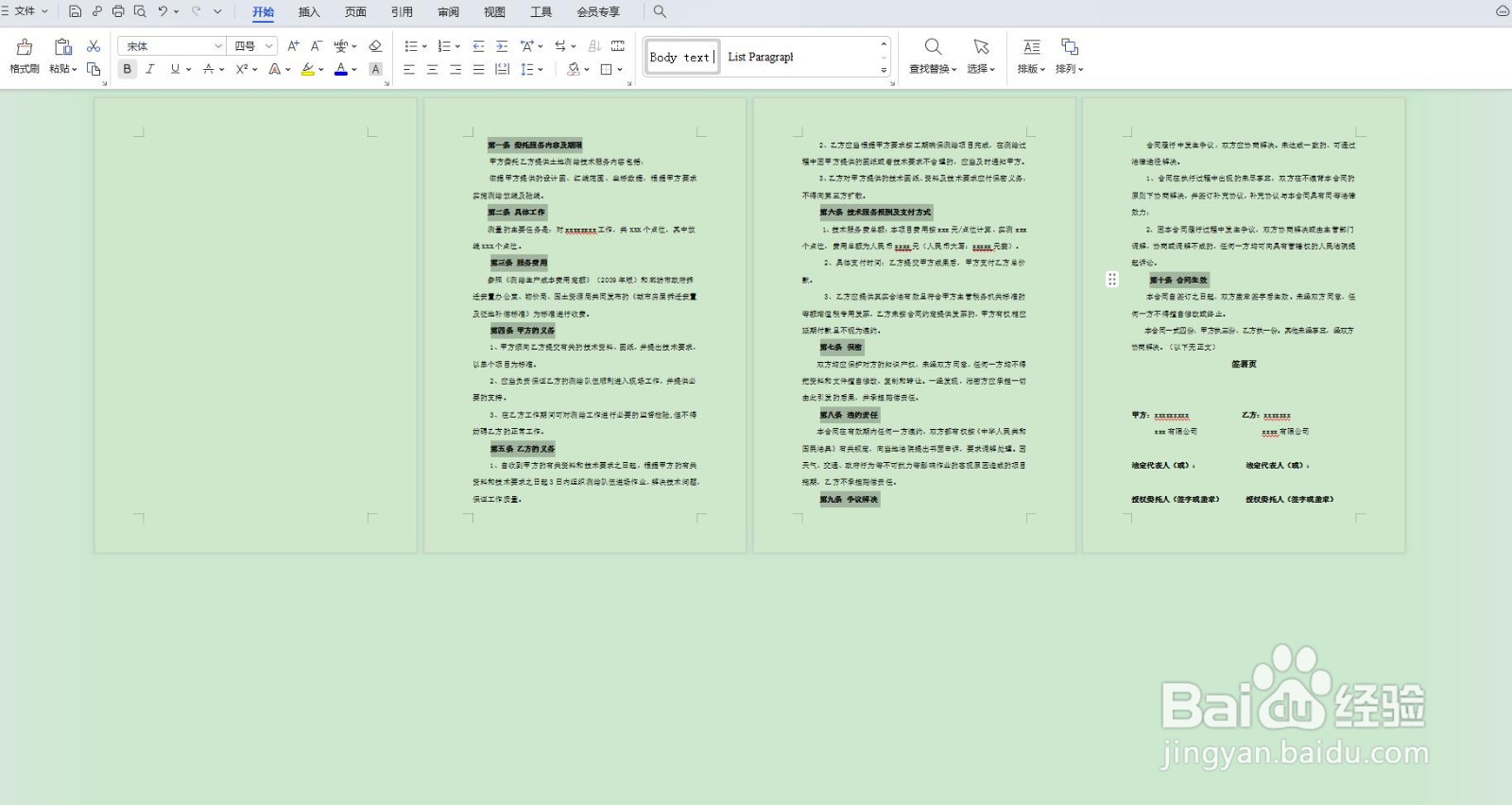Click the Clear Formatting eraser icon
Image resolution: width=1512 pixels, height=805 pixels.
tap(375, 45)
